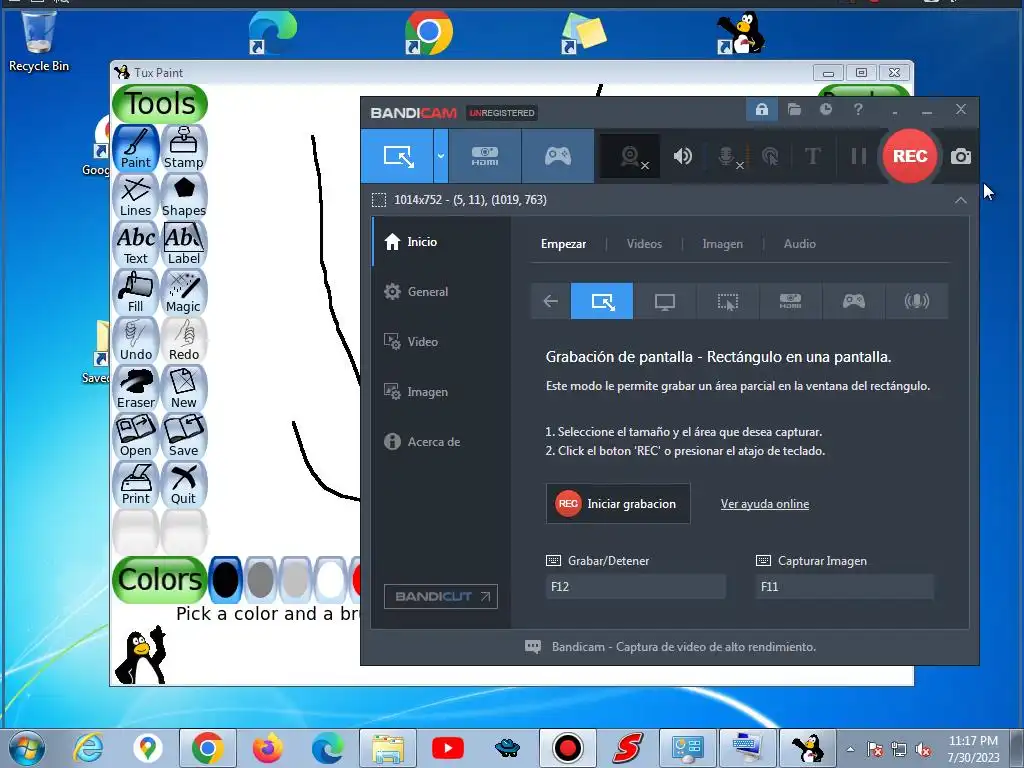
Task: Open recording mode dropdown arrow in Bandicam
Action: click(441, 156)
